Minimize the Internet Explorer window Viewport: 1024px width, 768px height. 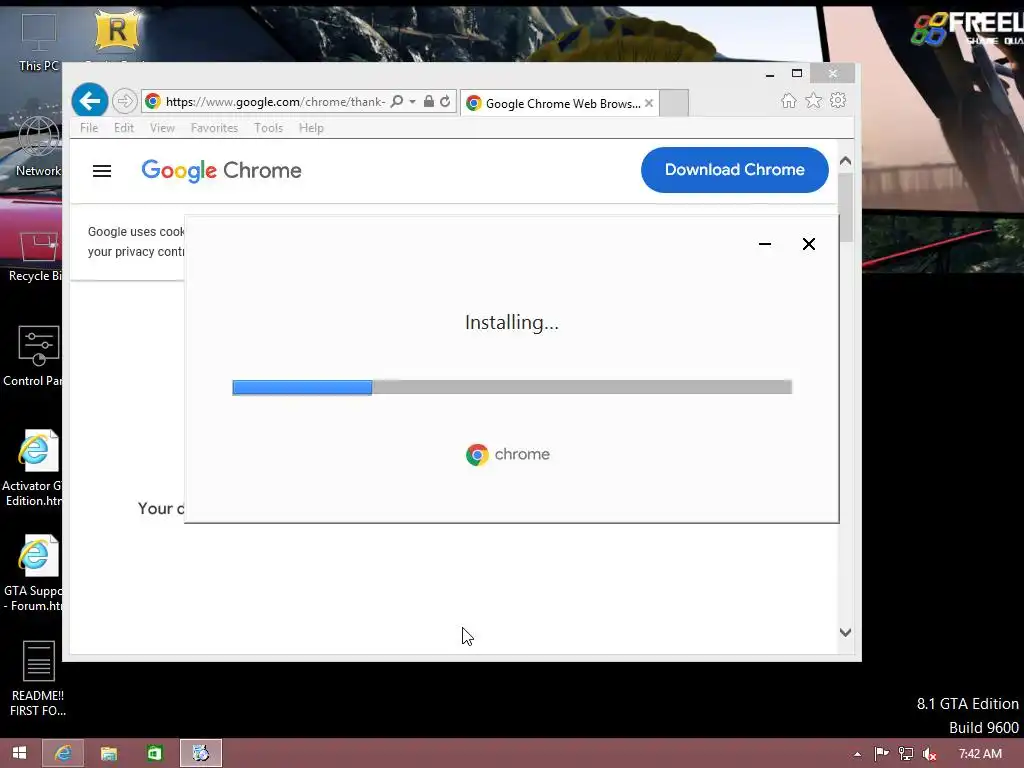[770, 74]
